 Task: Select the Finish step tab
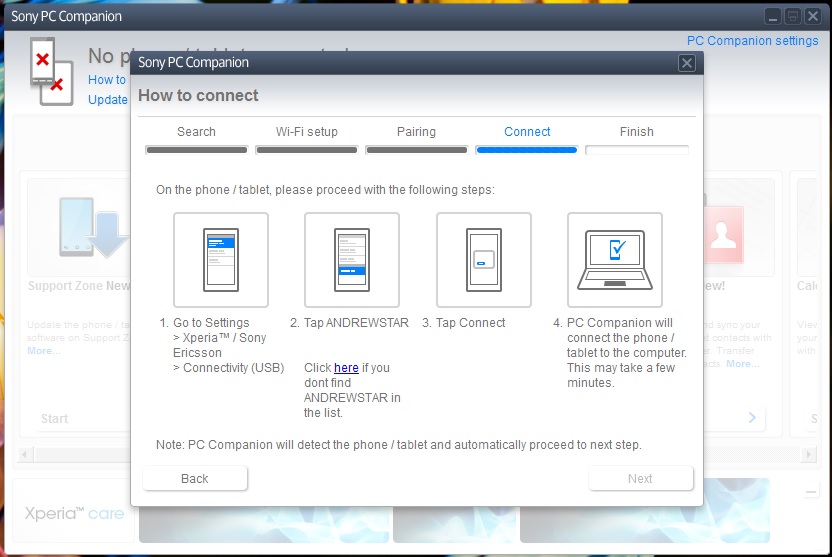pos(636,132)
